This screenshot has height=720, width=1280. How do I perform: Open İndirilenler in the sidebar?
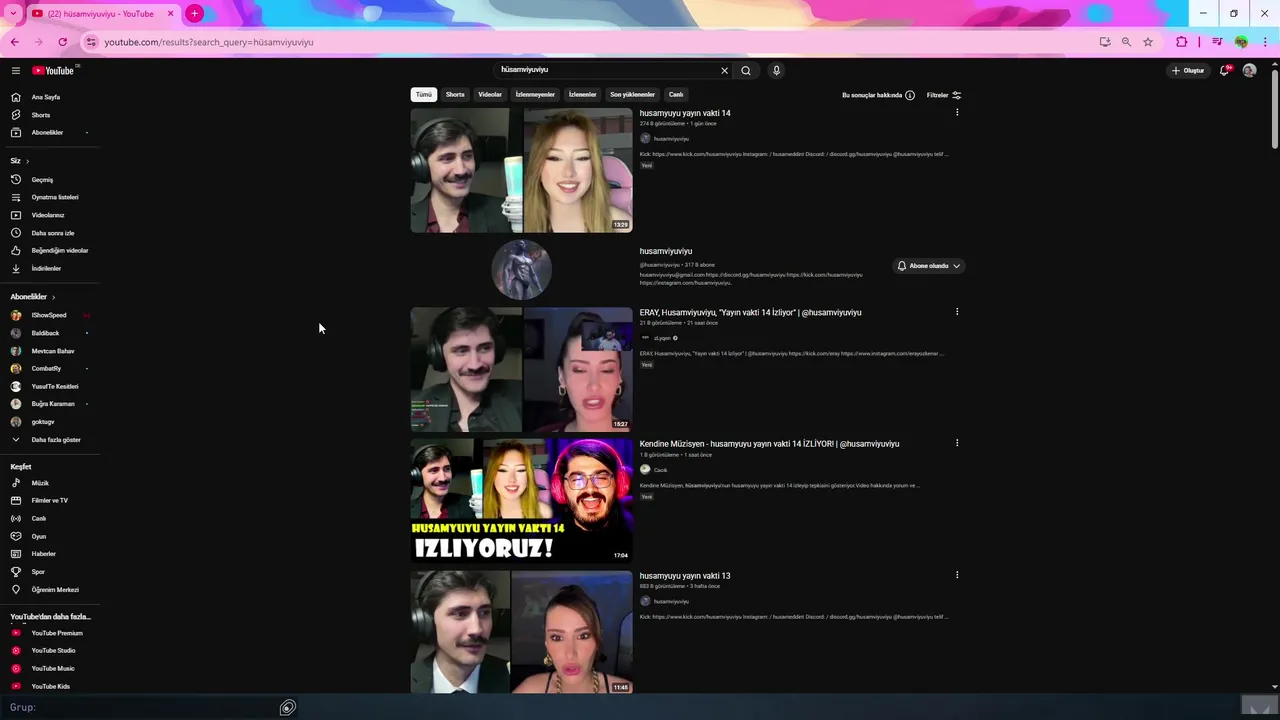click(x=50, y=268)
